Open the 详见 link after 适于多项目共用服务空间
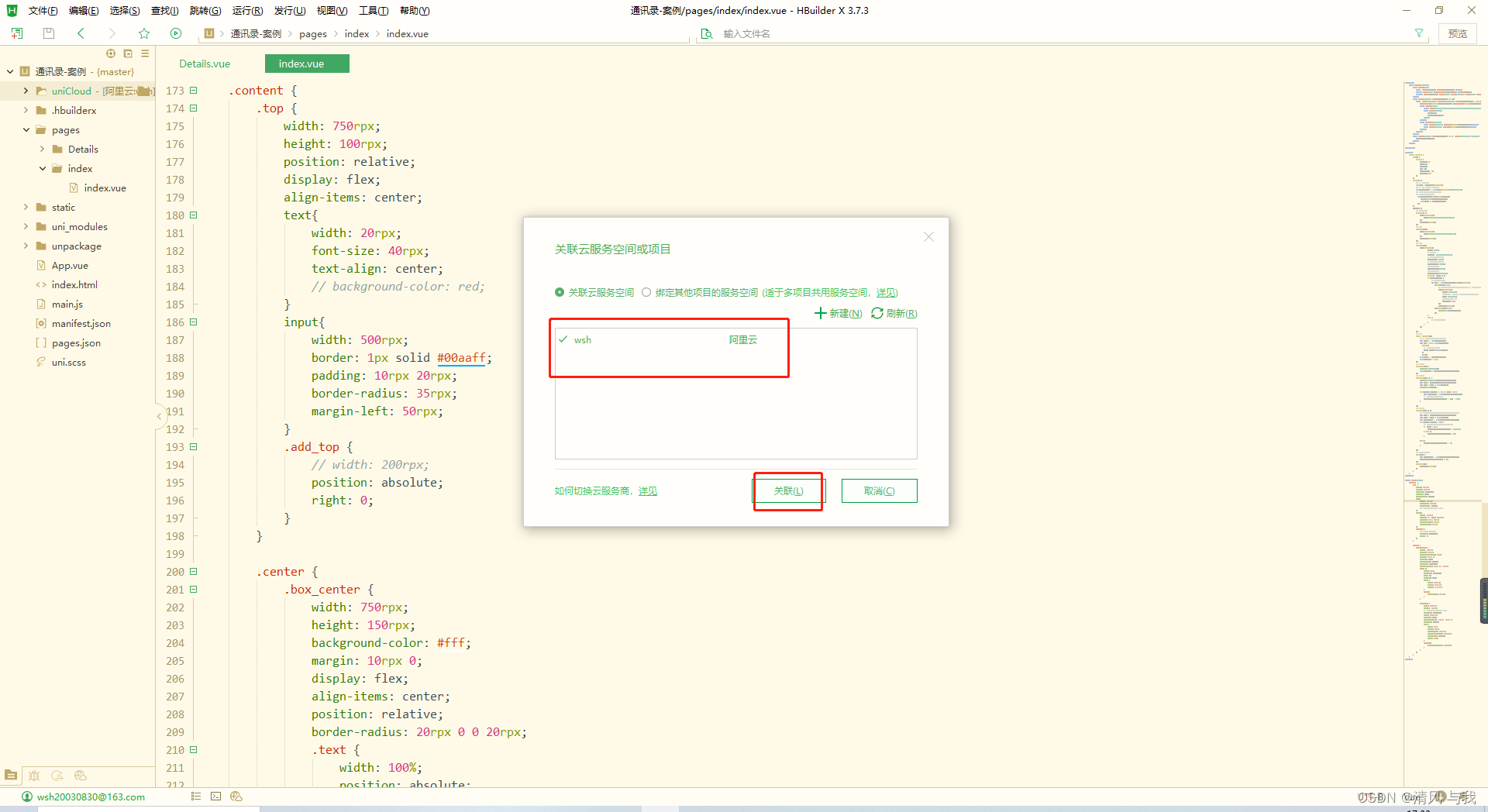1488x812 pixels. (x=887, y=292)
